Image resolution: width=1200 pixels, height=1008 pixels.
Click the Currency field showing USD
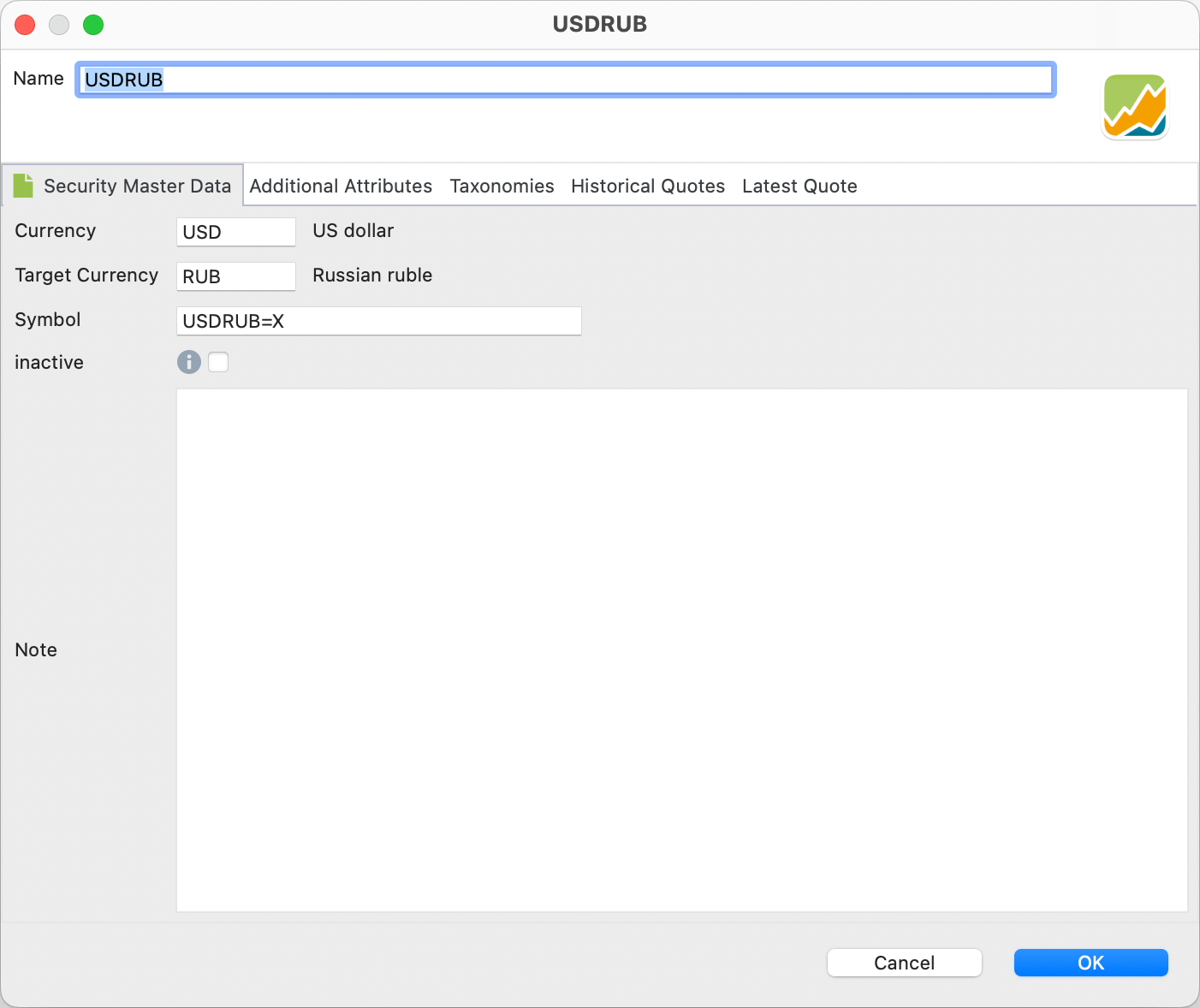point(236,232)
